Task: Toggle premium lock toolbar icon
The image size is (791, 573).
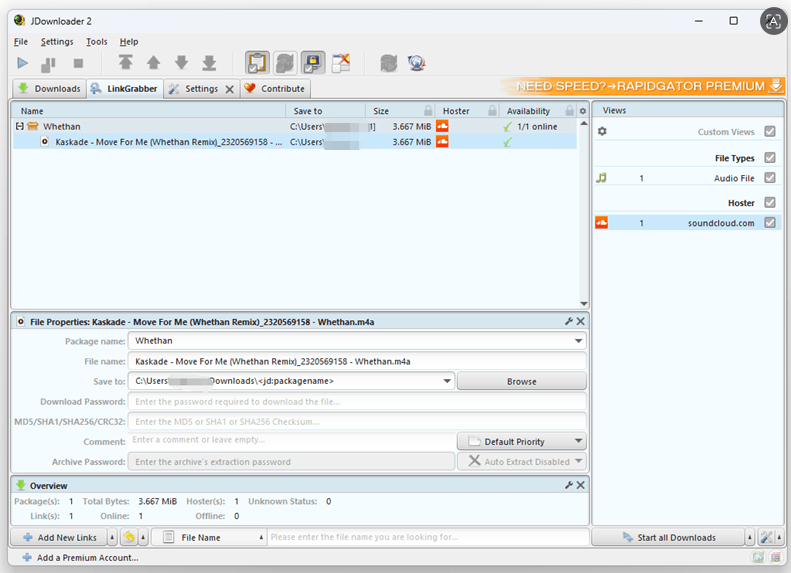Action: [313, 63]
